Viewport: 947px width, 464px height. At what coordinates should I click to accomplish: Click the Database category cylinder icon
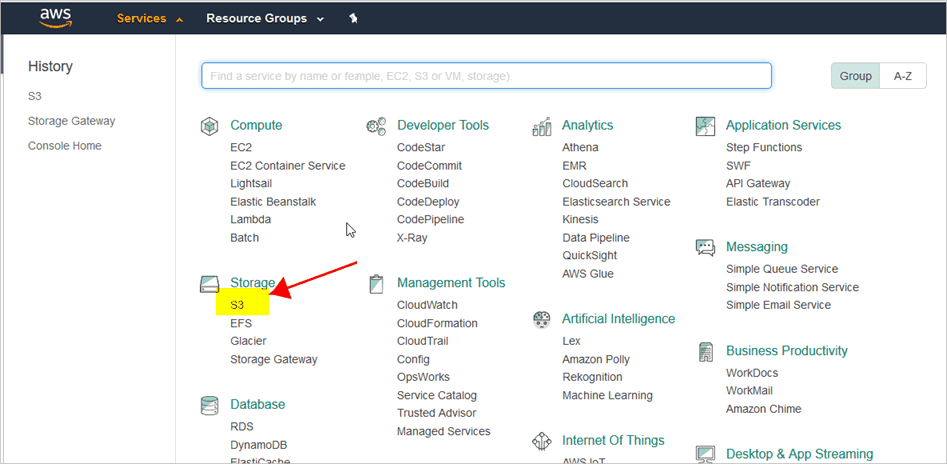209,405
